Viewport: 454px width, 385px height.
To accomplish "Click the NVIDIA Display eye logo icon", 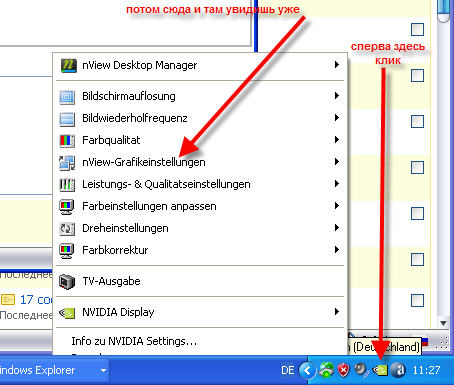I will (67, 313).
